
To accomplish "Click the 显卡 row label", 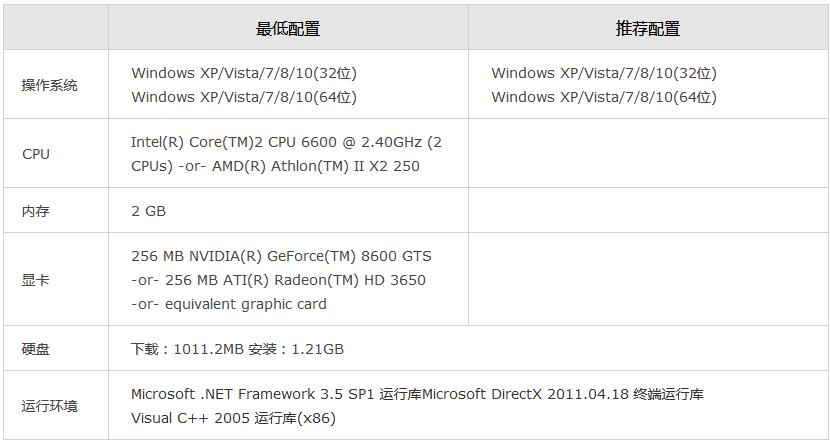I will point(36,280).
